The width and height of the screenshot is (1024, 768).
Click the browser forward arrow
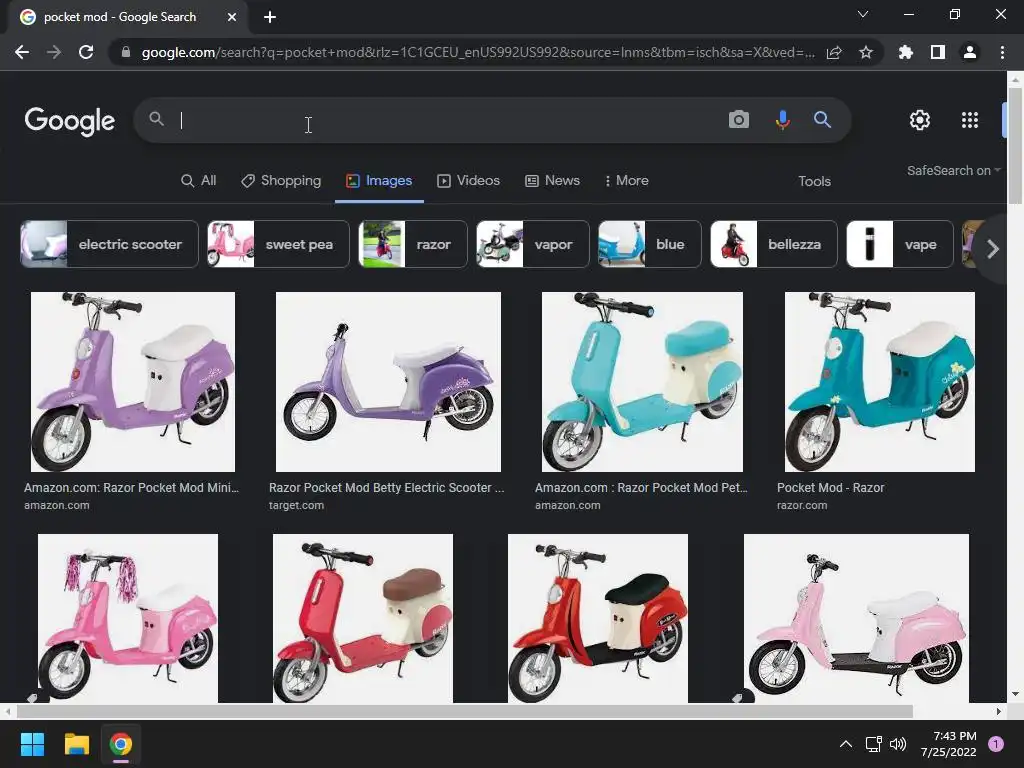[54, 52]
